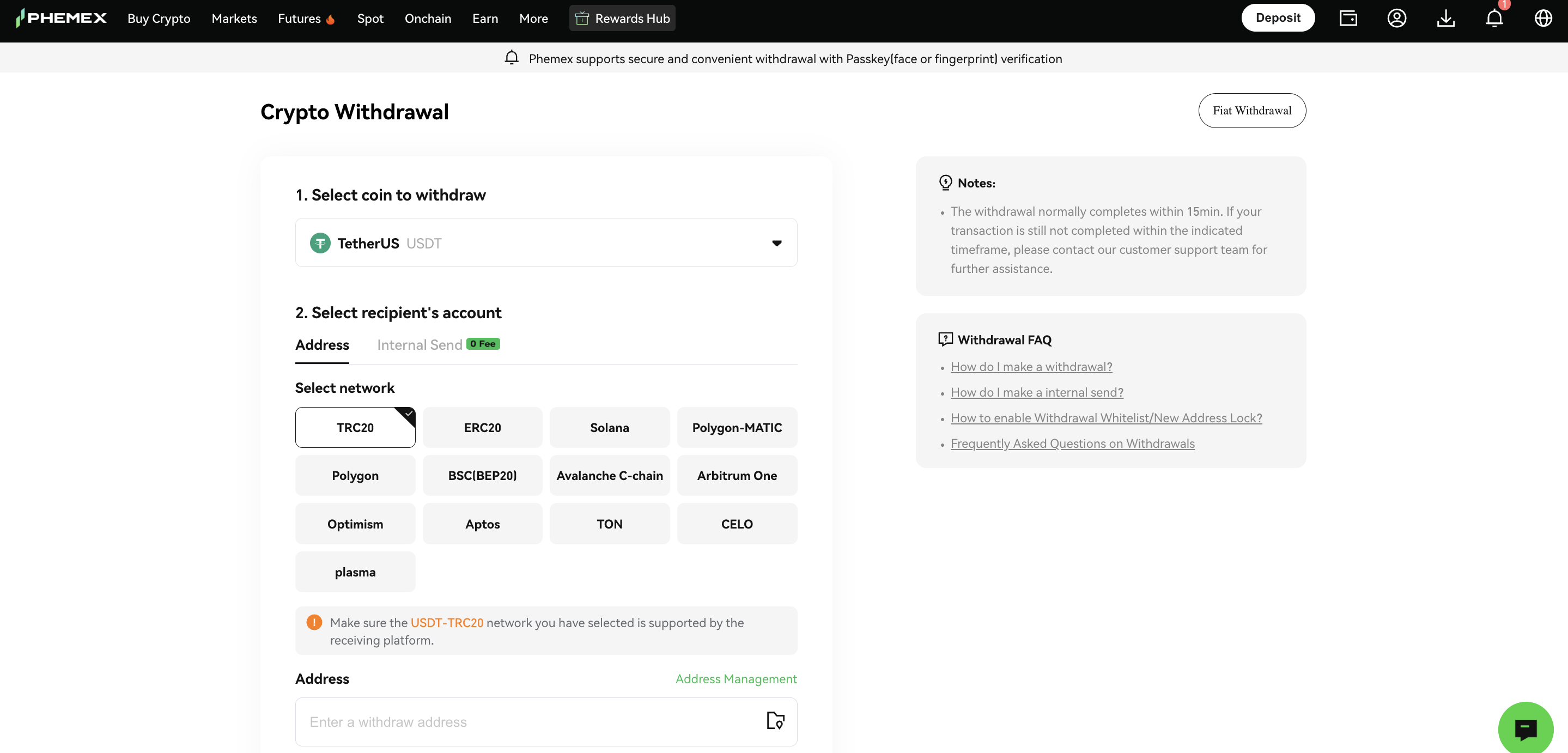Expand the TetherUS coin selector dropdown
The width and height of the screenshot is (1568, 753).
(x=777, y=243)
